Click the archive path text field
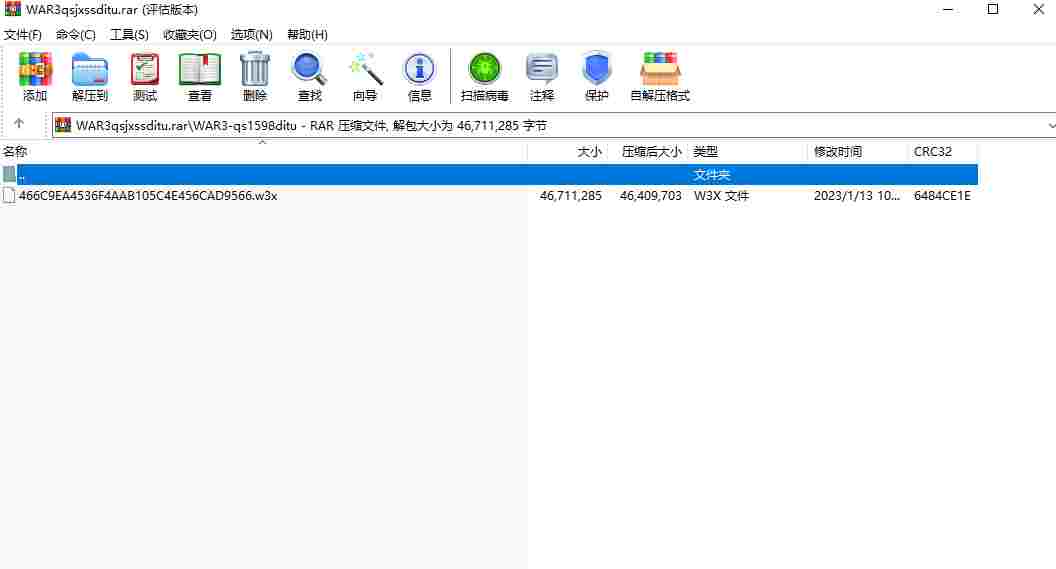1056x569 pixels. 554,125
